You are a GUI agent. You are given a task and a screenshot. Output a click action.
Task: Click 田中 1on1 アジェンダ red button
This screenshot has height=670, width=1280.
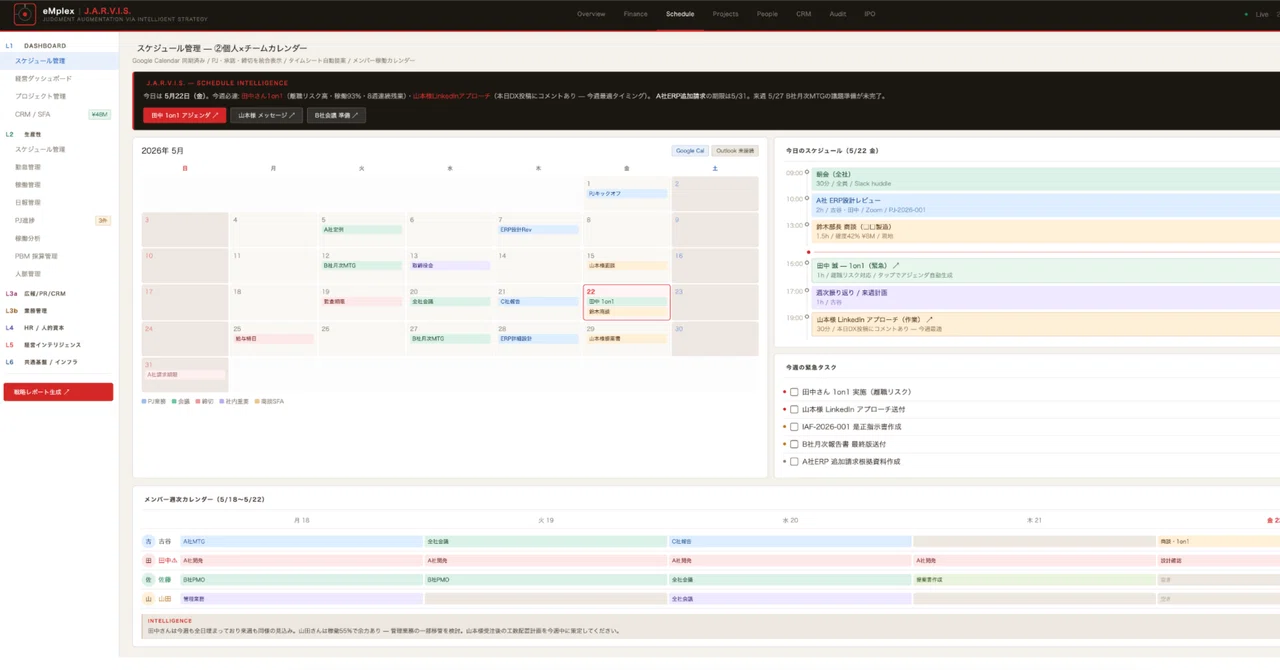(x=185, y=115)
